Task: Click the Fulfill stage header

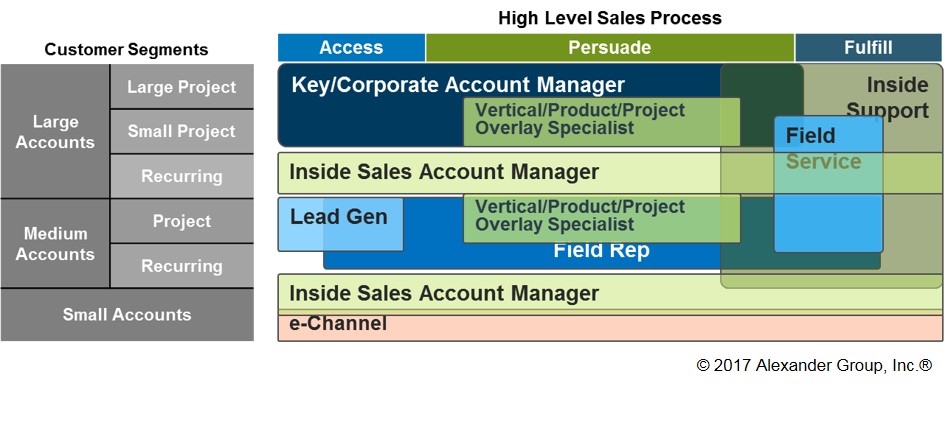Action: point(868,48)
